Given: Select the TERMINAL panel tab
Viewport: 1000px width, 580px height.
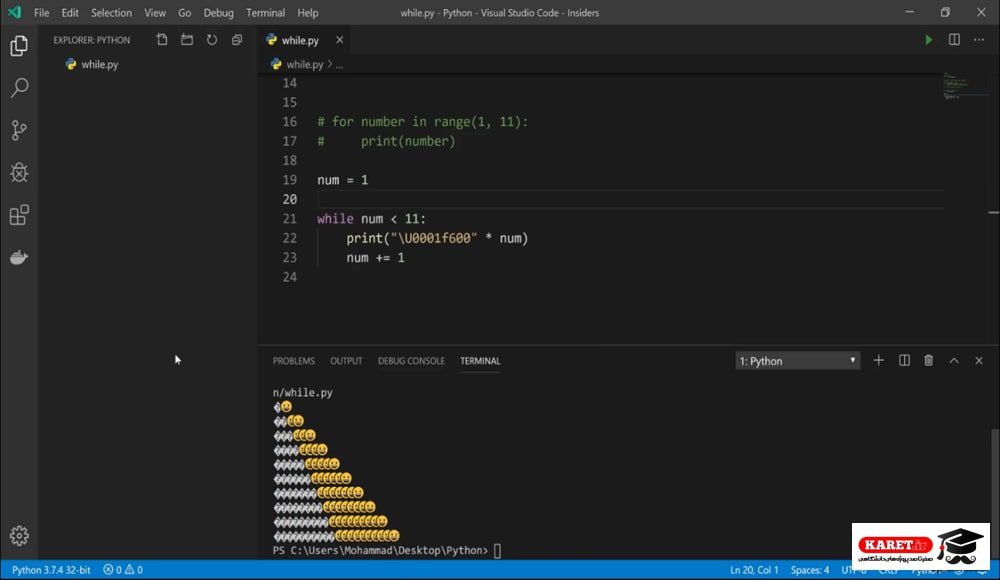Looking at the screenshot, I should click(480, 361).
